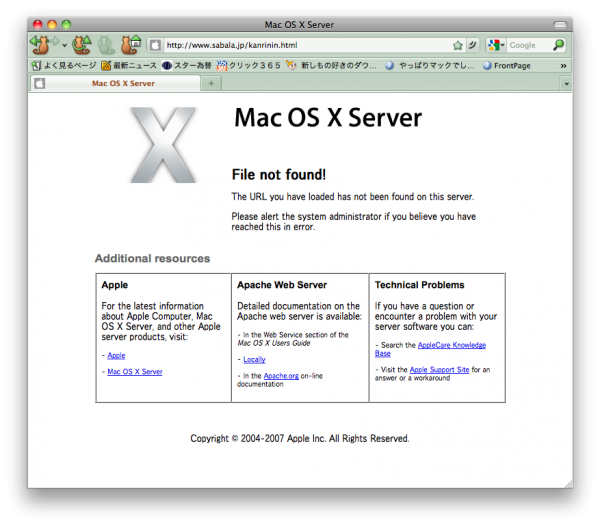Follow the Mac OS X Server link

click(x=135, y=371)
